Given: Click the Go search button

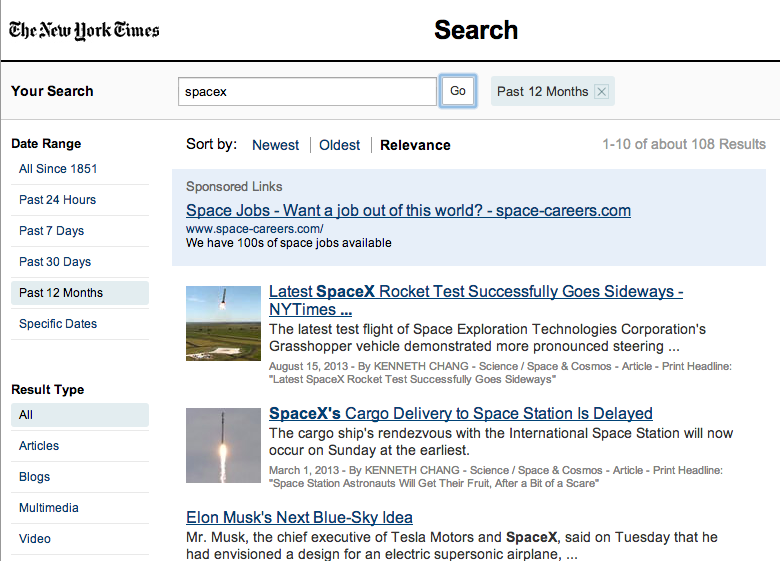Looking at the screenshot, I should tap(458, 91).
